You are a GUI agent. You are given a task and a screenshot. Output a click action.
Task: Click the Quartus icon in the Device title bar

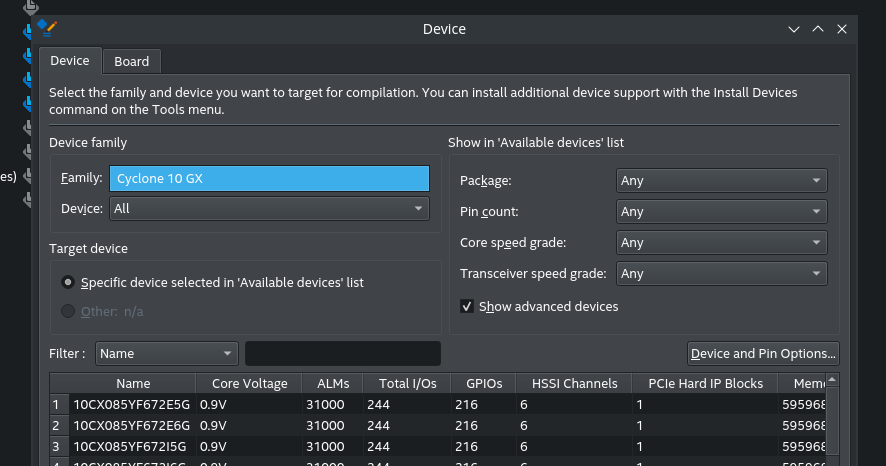46,28
